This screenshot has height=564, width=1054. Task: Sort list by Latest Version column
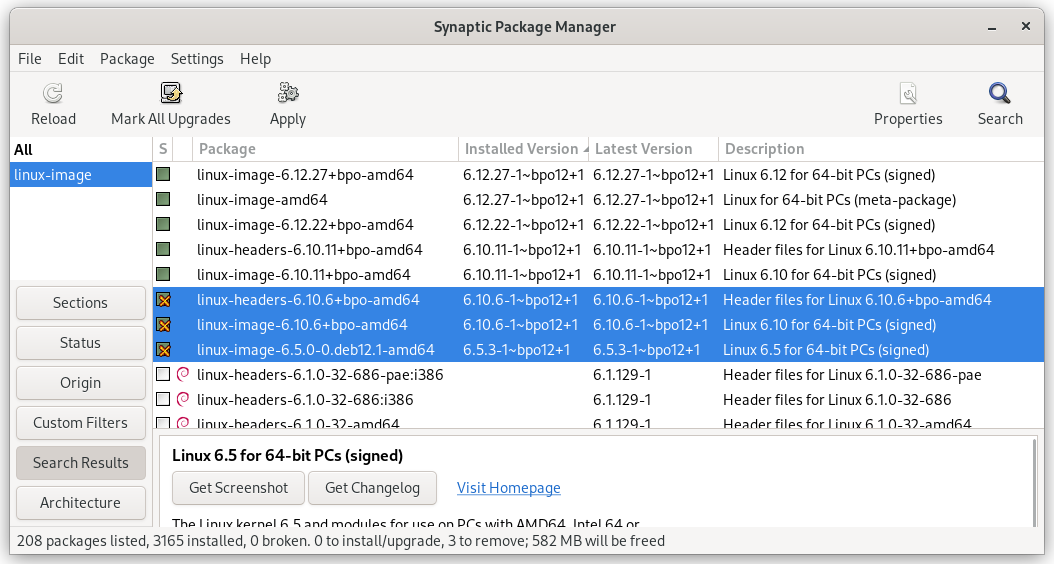[x=643, y=149]
